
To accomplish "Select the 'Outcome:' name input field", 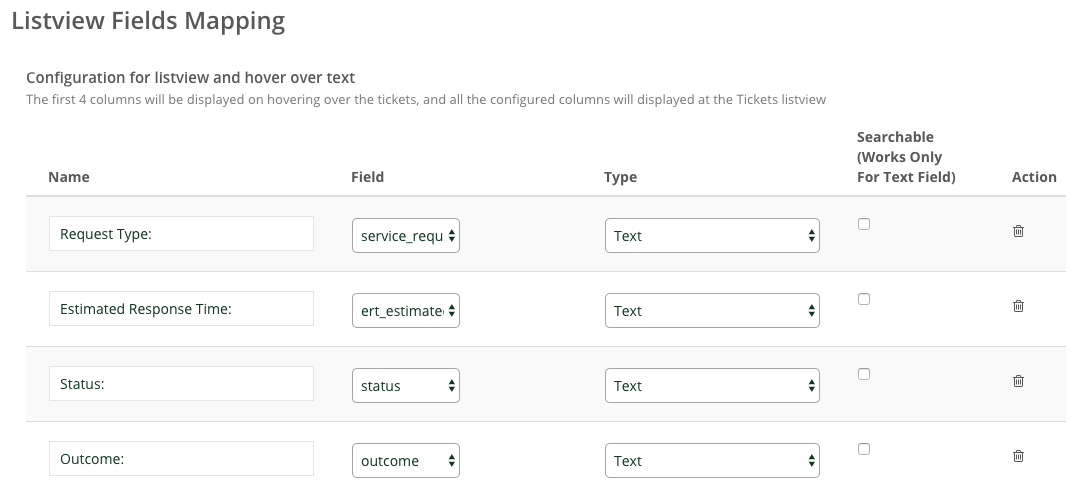I will pyautogui.click(x=182, y=458).
